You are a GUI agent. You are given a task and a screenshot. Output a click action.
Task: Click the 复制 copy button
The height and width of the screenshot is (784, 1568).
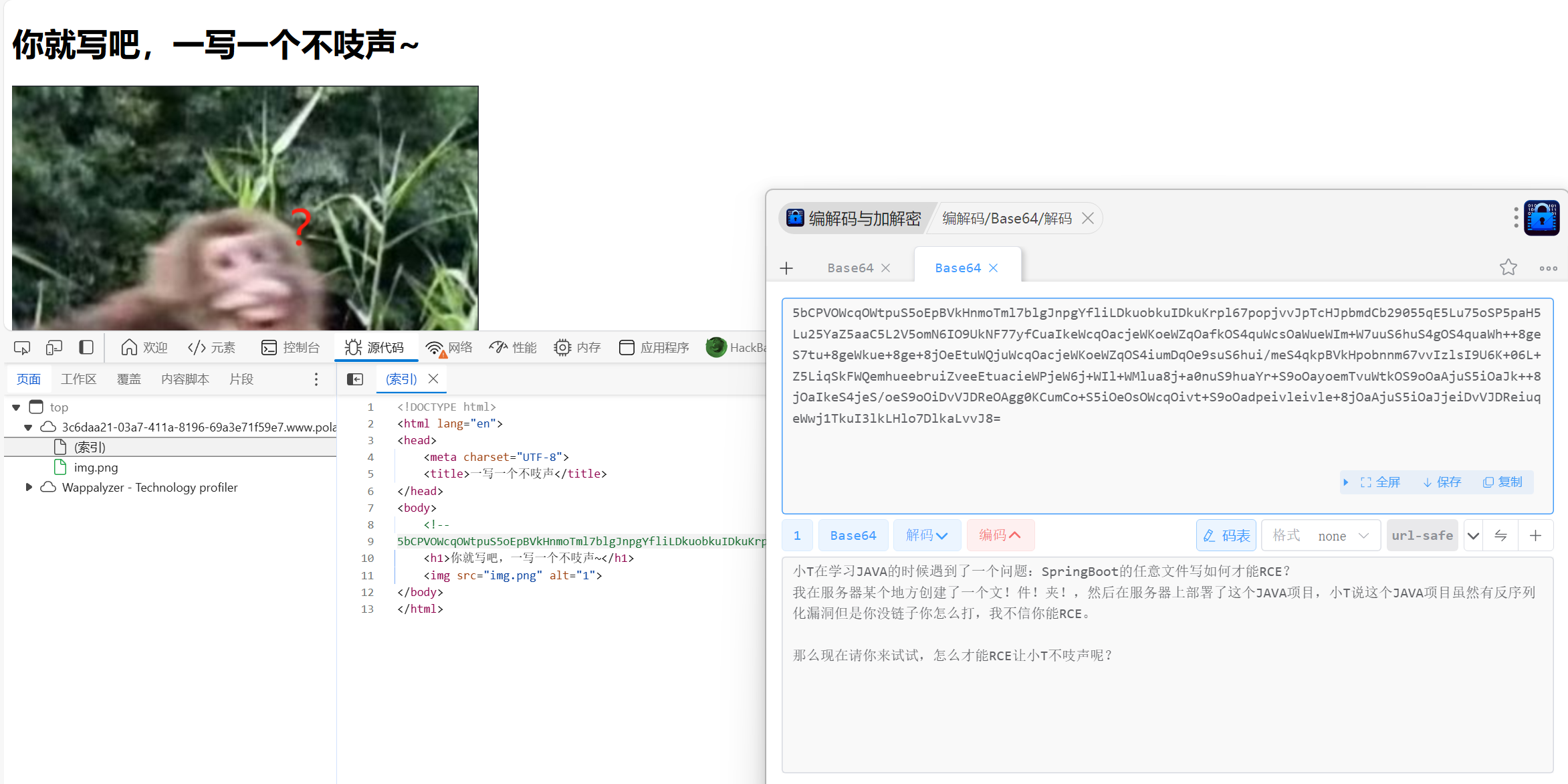1502,482
